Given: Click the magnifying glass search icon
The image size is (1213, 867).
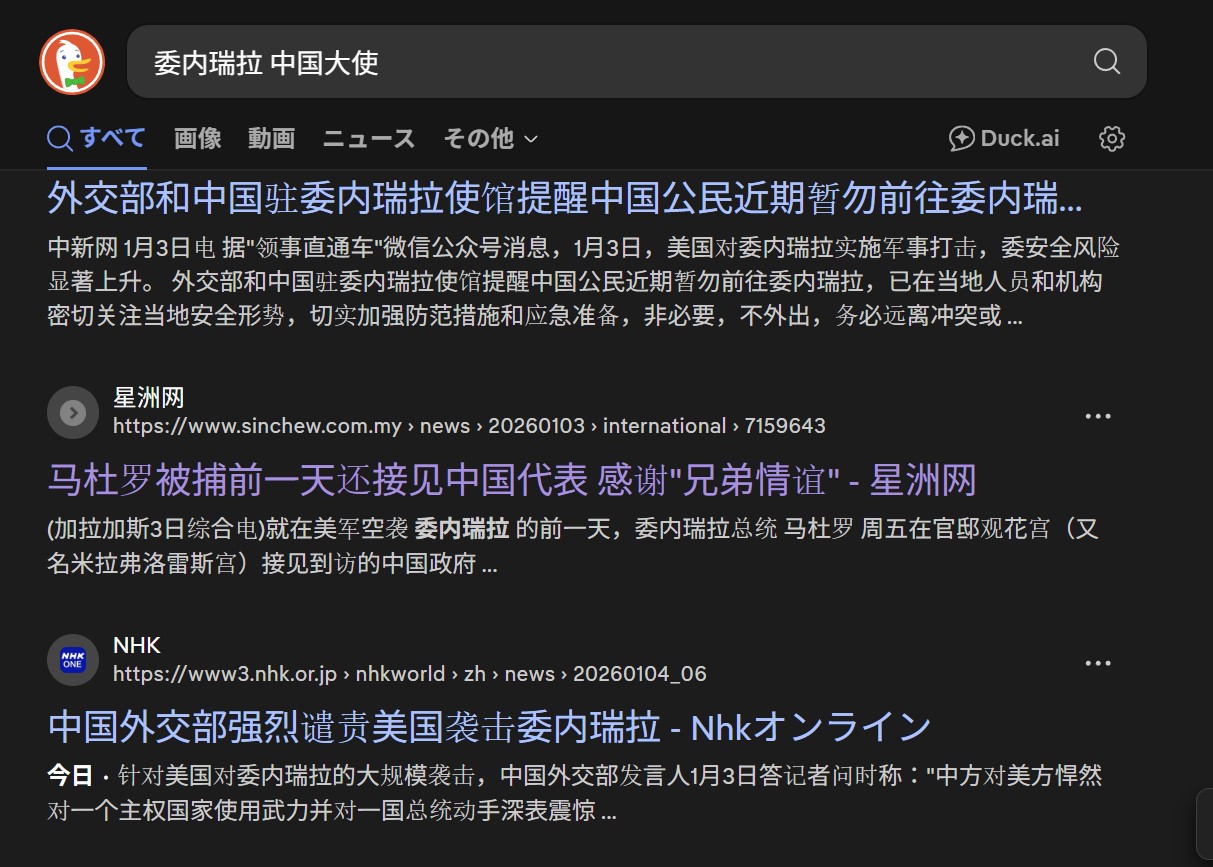Looking at the screenshot, I should click(x=1106, y=62).
